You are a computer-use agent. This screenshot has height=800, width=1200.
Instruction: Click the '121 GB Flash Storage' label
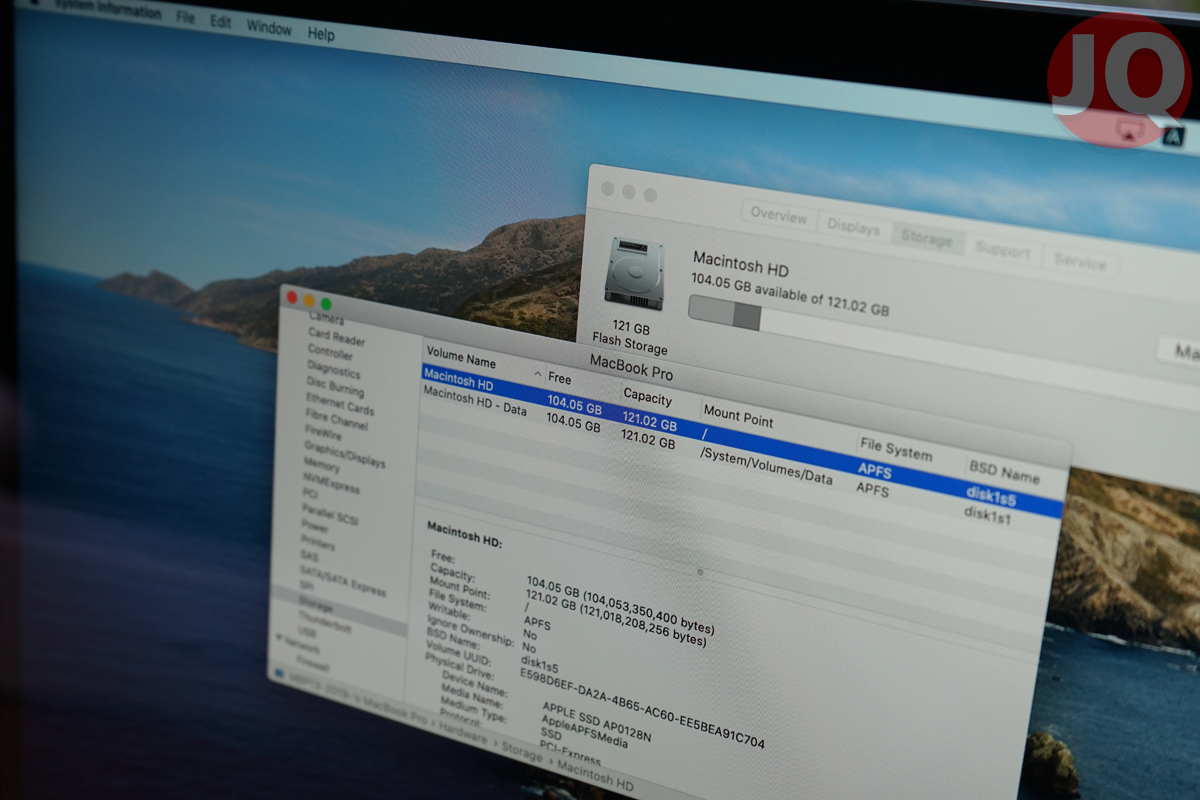[x=629, y=337]
